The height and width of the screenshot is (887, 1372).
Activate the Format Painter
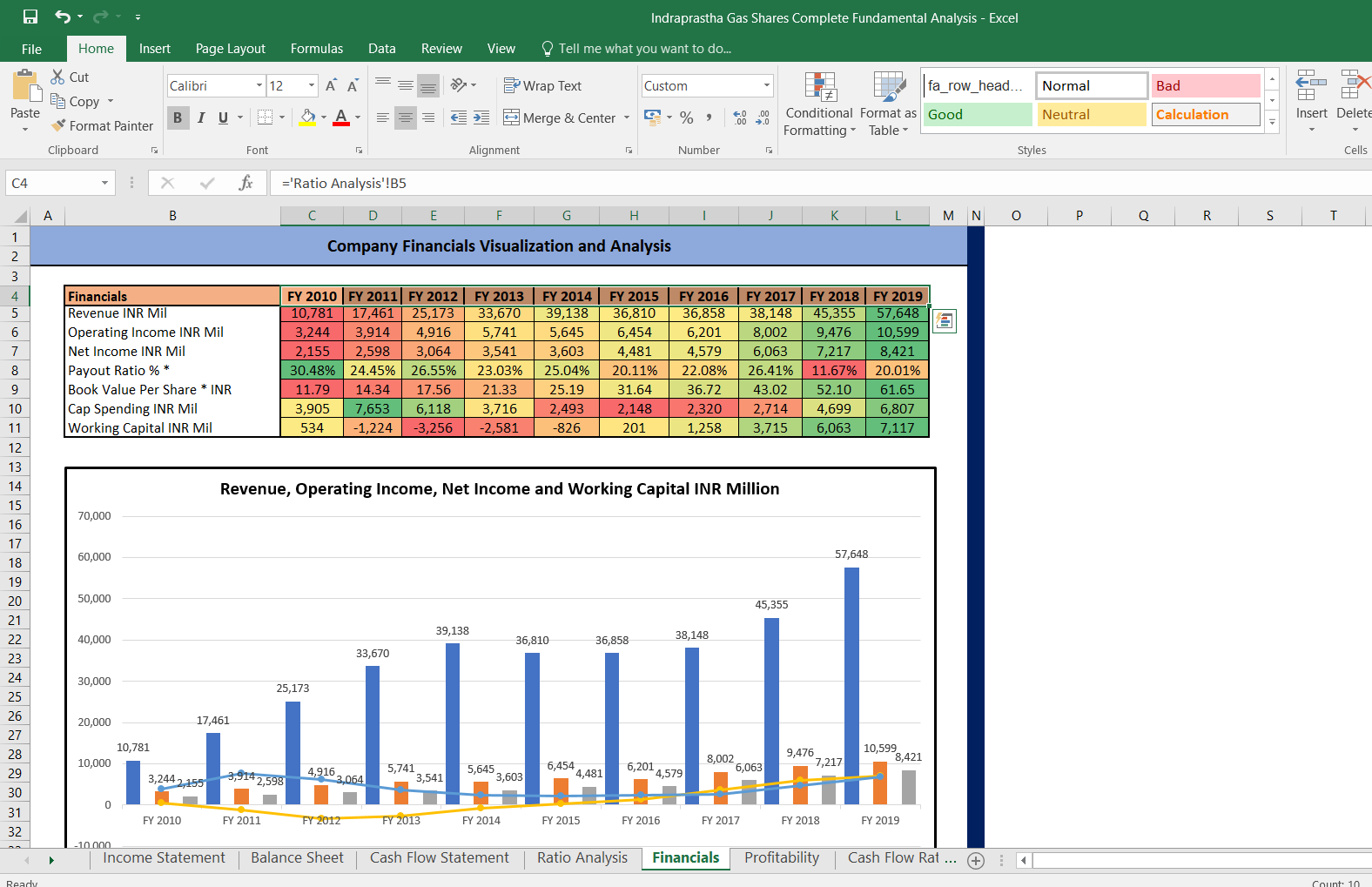point(102,126)
